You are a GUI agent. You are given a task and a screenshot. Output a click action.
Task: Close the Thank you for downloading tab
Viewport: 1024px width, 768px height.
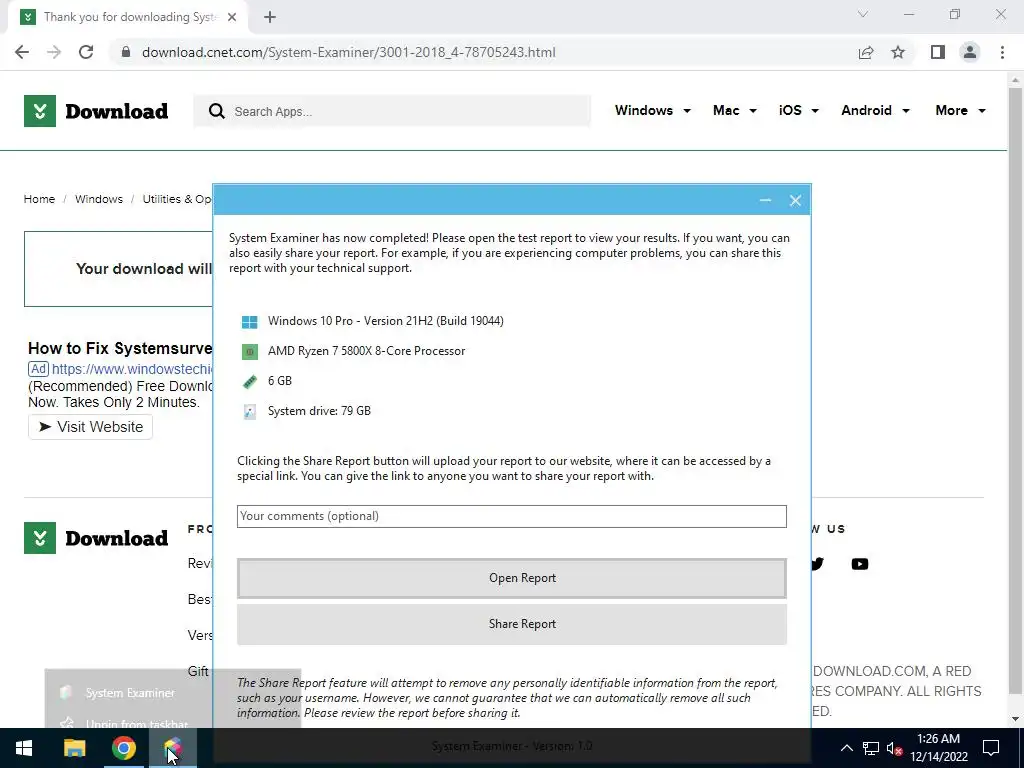click(x=232, y=17)
